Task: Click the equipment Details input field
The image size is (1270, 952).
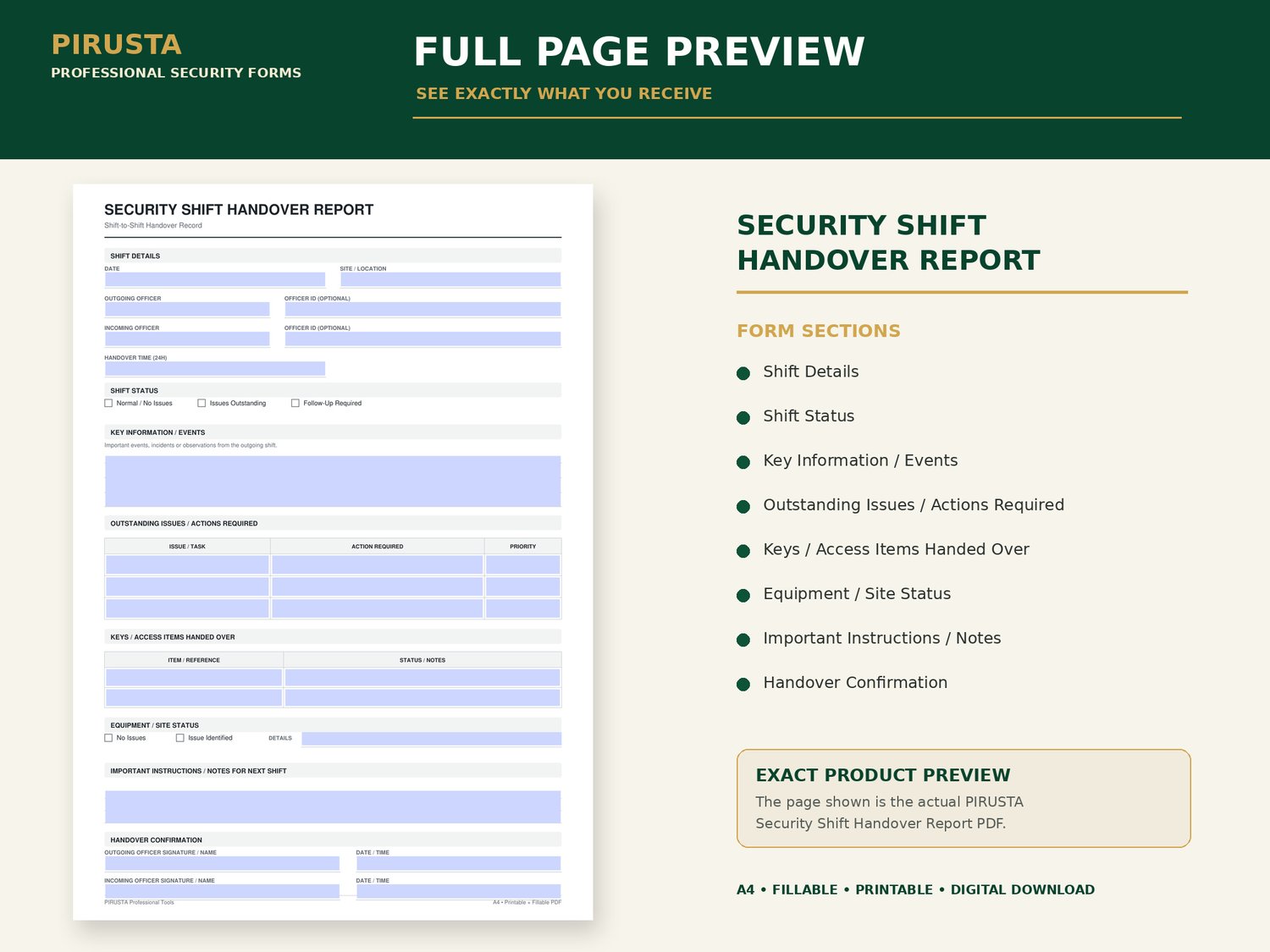Action: click(x=432, y=739)
